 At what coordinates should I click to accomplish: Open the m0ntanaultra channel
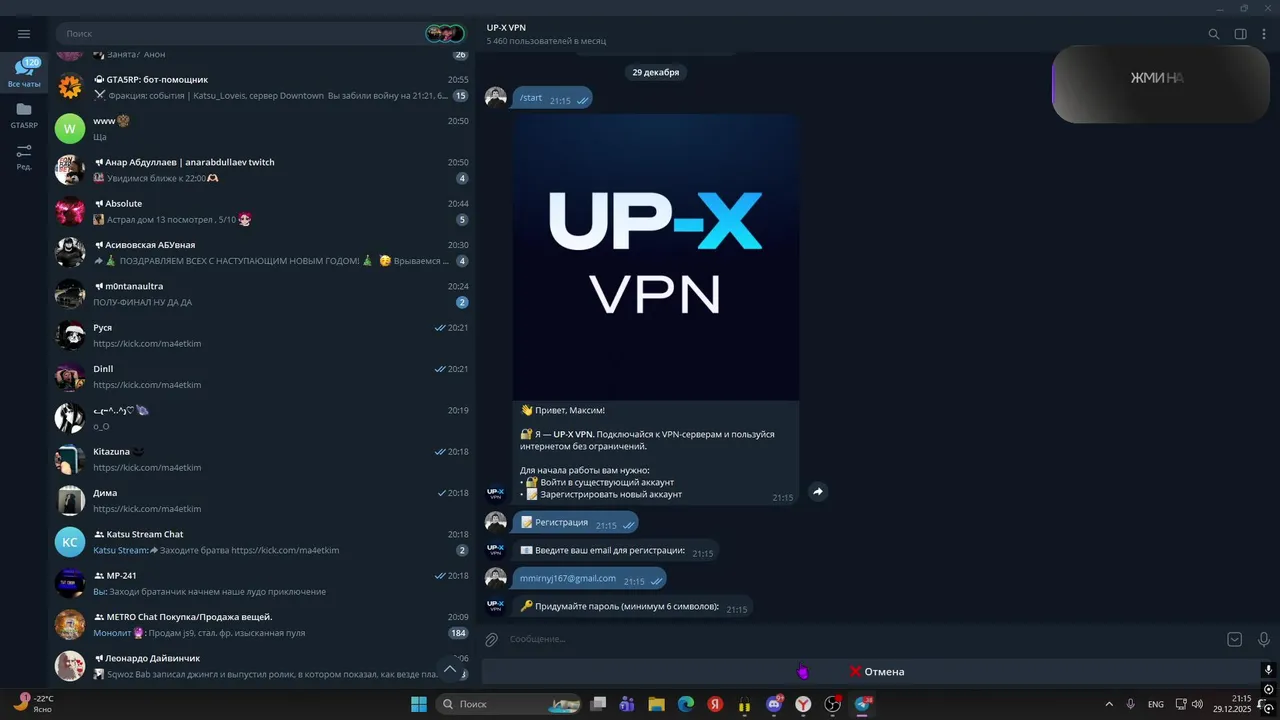click(261, 294)
